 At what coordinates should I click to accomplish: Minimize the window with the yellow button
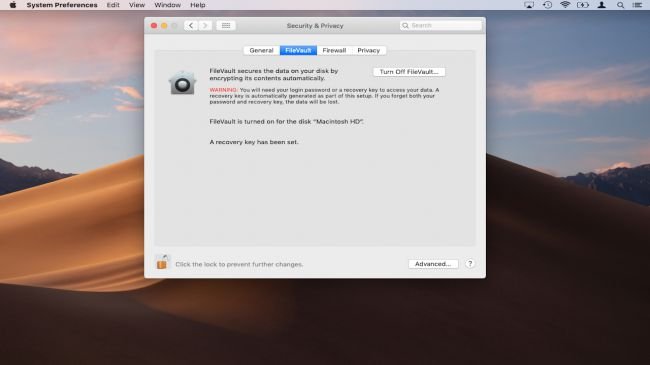[x=164, y=25]
